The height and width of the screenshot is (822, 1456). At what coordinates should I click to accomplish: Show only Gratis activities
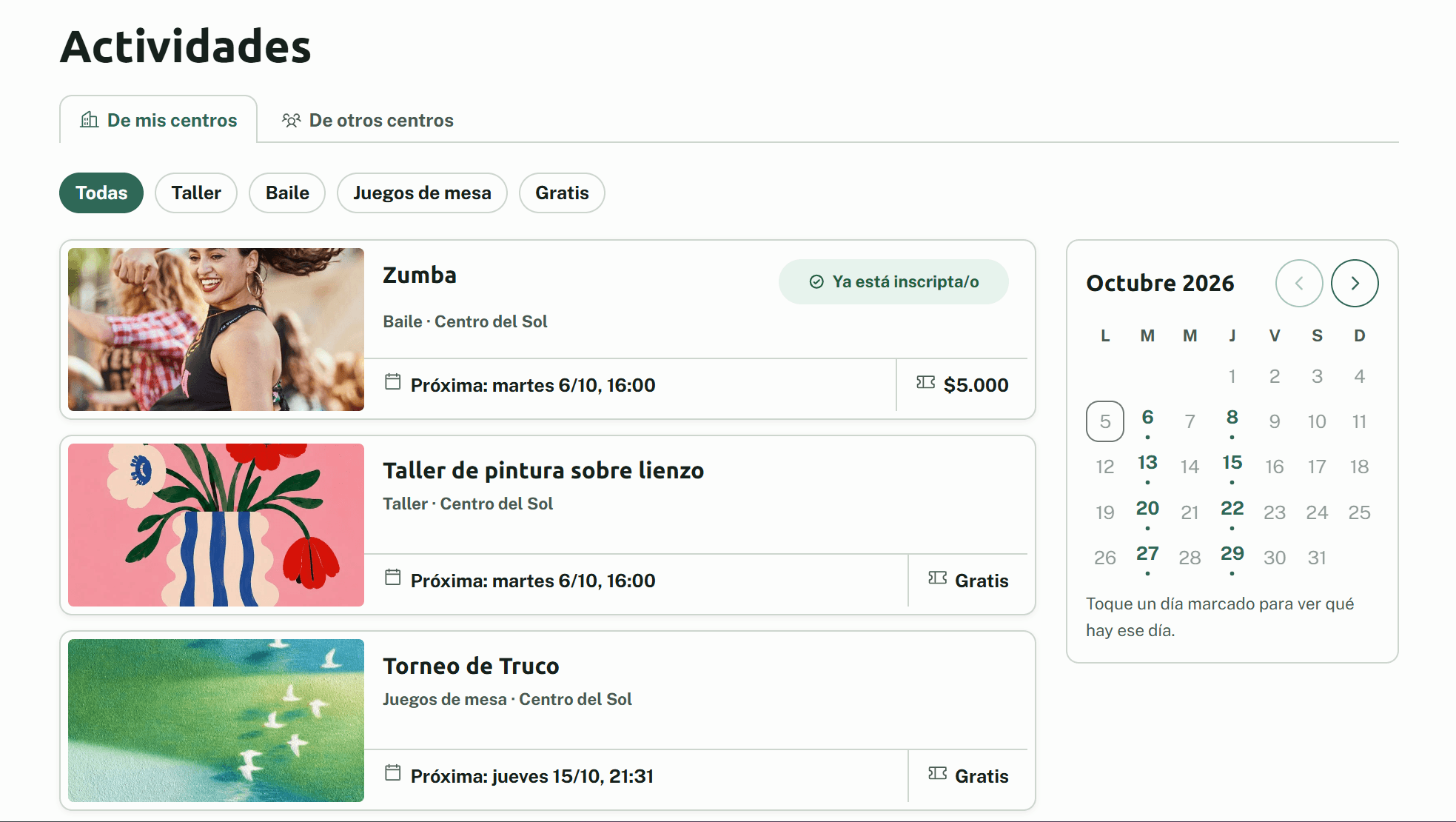click(562, 193)
